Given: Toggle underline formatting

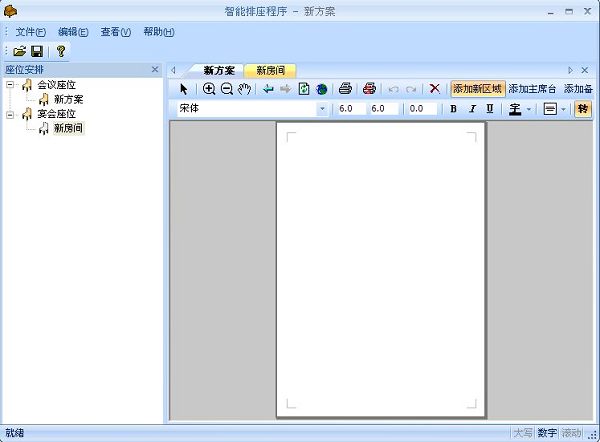Looking at the screenshot, I should pos(490,109).
